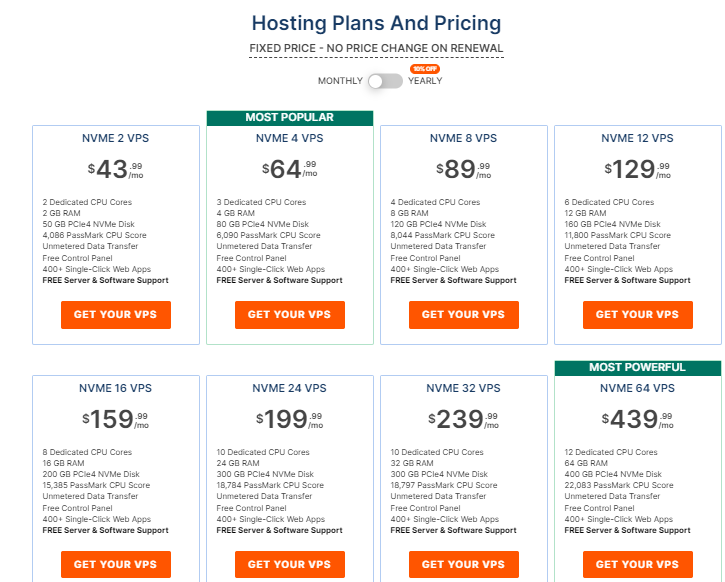The width and height of the screenshot is (725, 582).
Task: Get the NVME 8 VPS plan
Action: (464, 314)
